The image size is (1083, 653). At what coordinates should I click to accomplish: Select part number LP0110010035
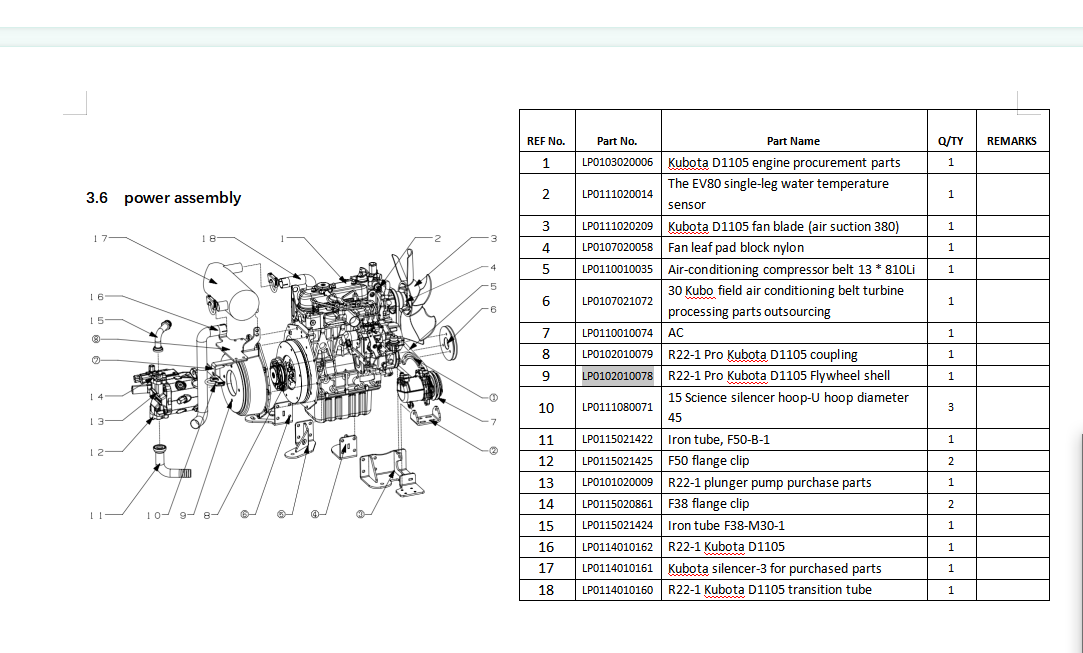pyautogui.click(x=617, y=269)
